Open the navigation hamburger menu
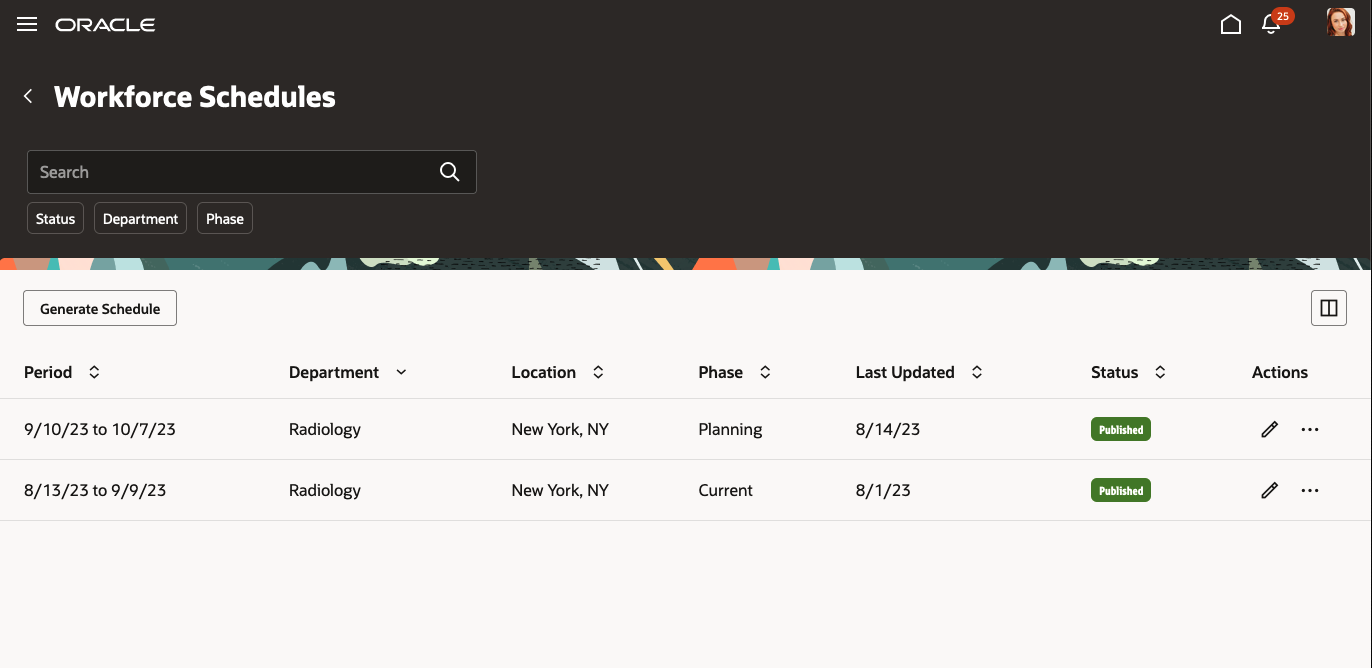This screenshot has height=668, width=1372. 26,24
